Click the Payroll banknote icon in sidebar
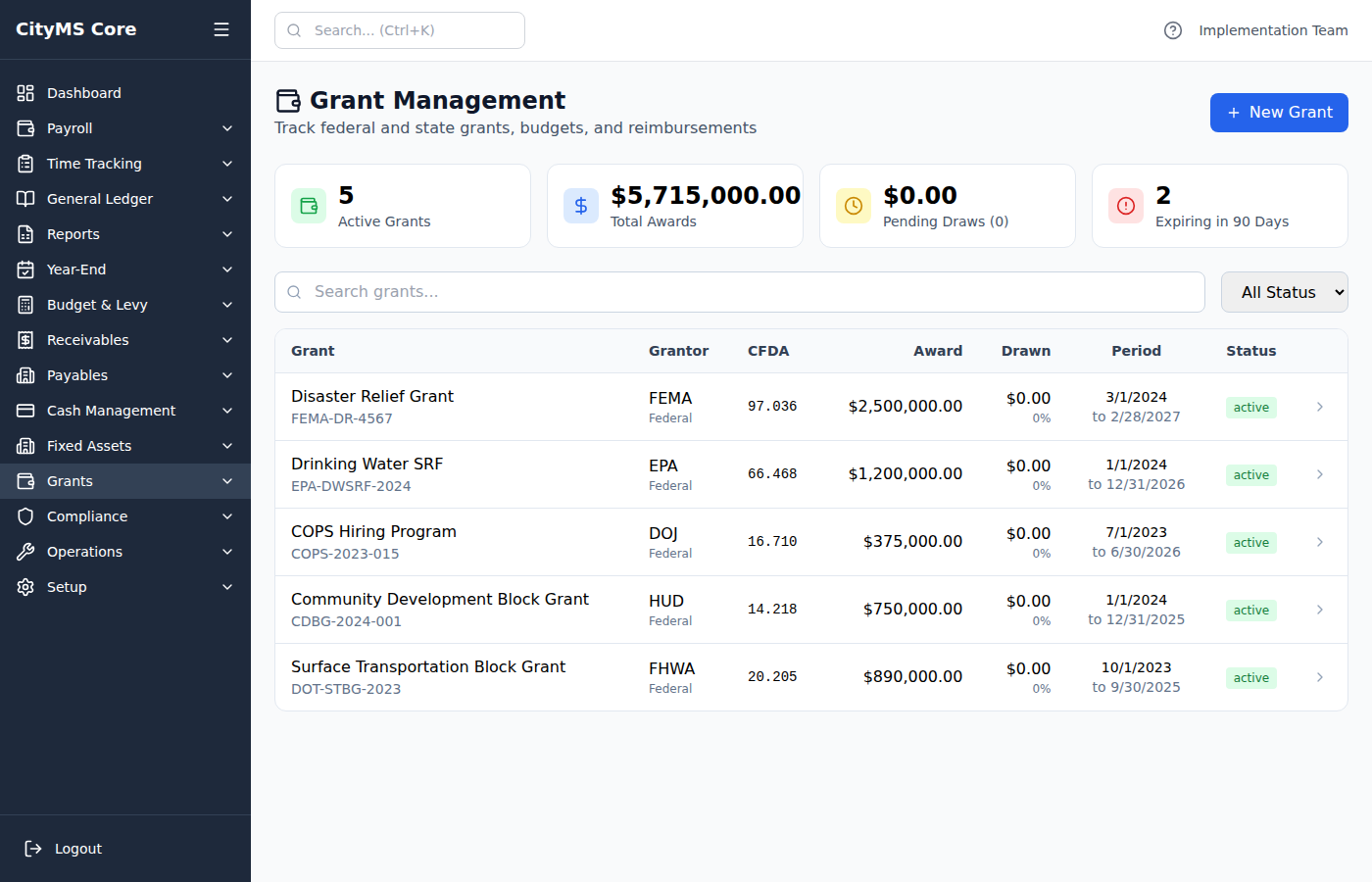The height and width of the screenshot is (882, 1372). 24,127
